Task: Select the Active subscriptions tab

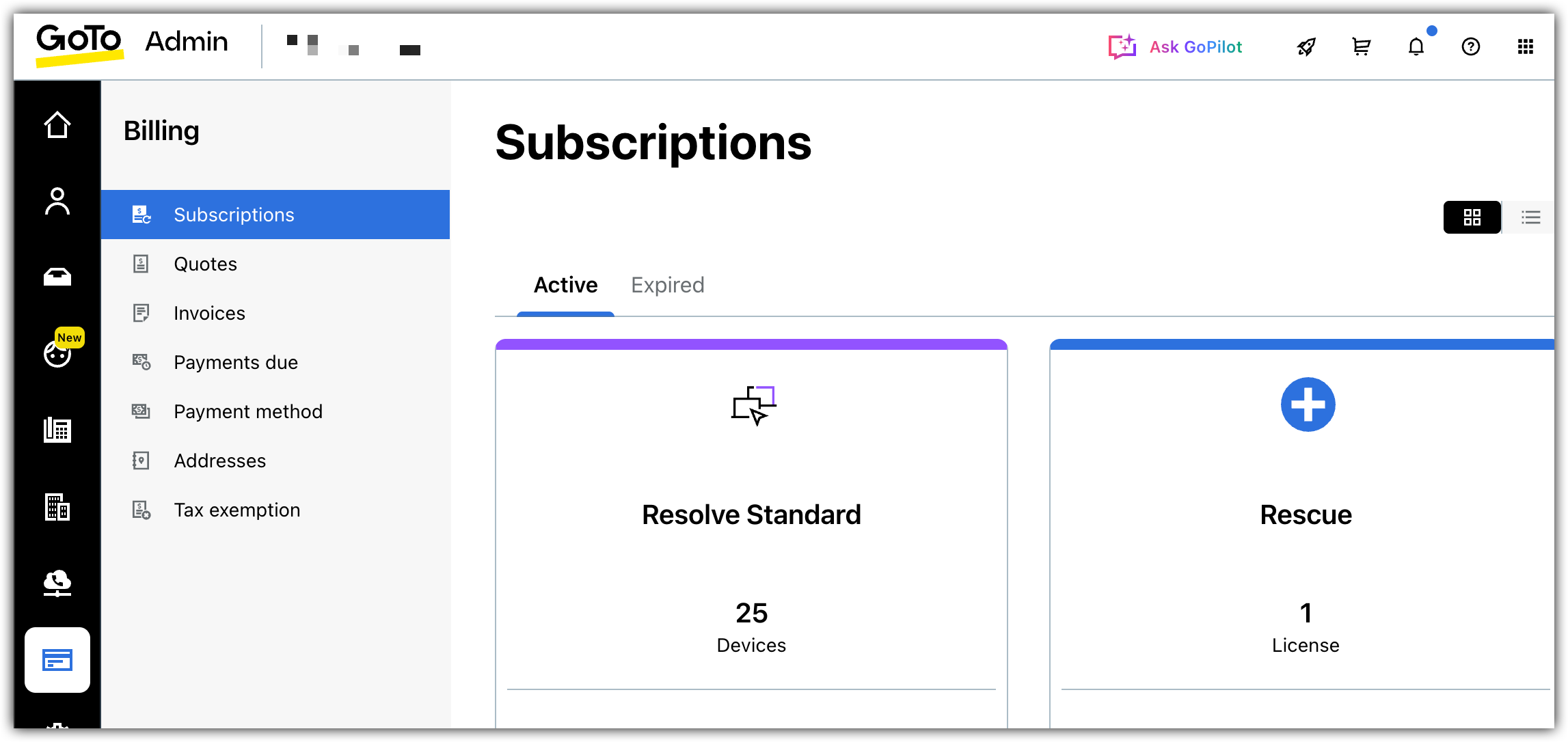Action: point(565,285)
